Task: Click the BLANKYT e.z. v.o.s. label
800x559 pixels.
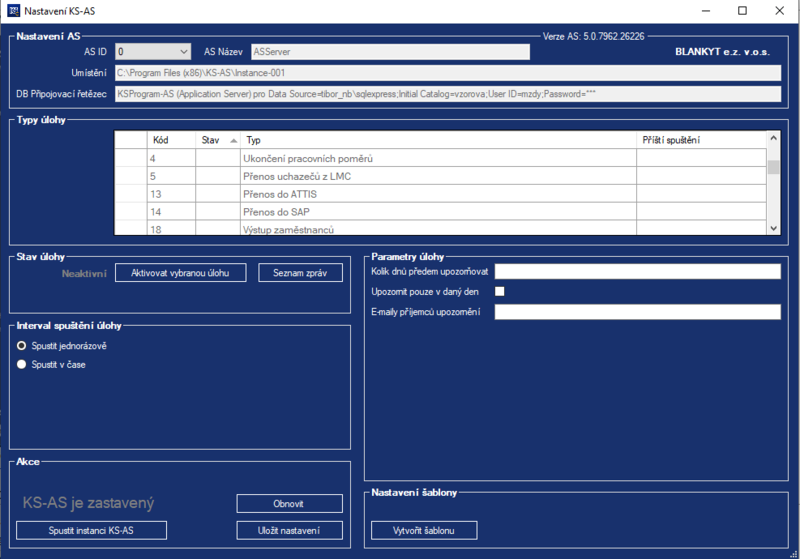Action: point(722,52)
